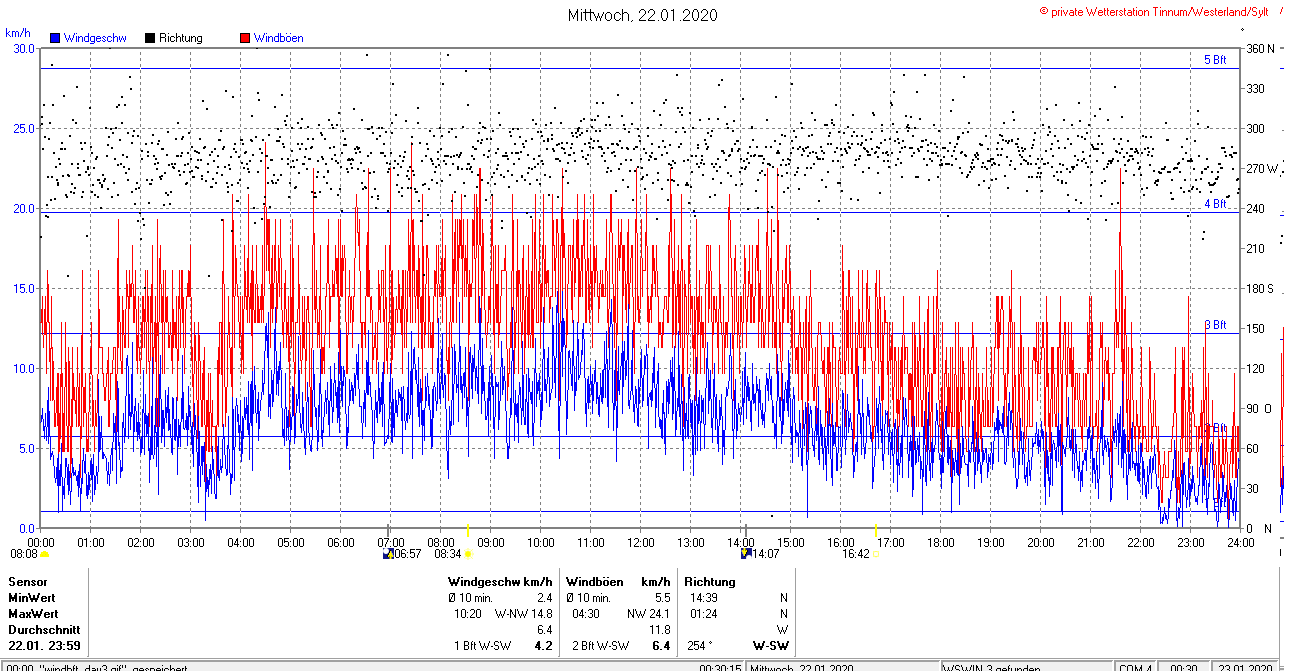Click the blue Windgeschw legend swatch
The width and height of the screenshot is (1310, 671).
[54, 38]
